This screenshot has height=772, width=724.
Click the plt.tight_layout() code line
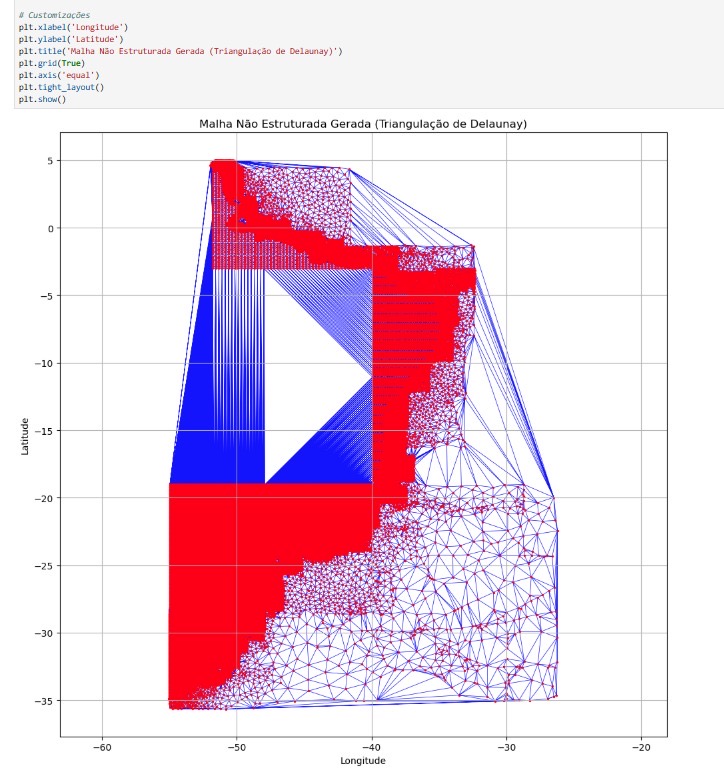(x=62, y=87)
